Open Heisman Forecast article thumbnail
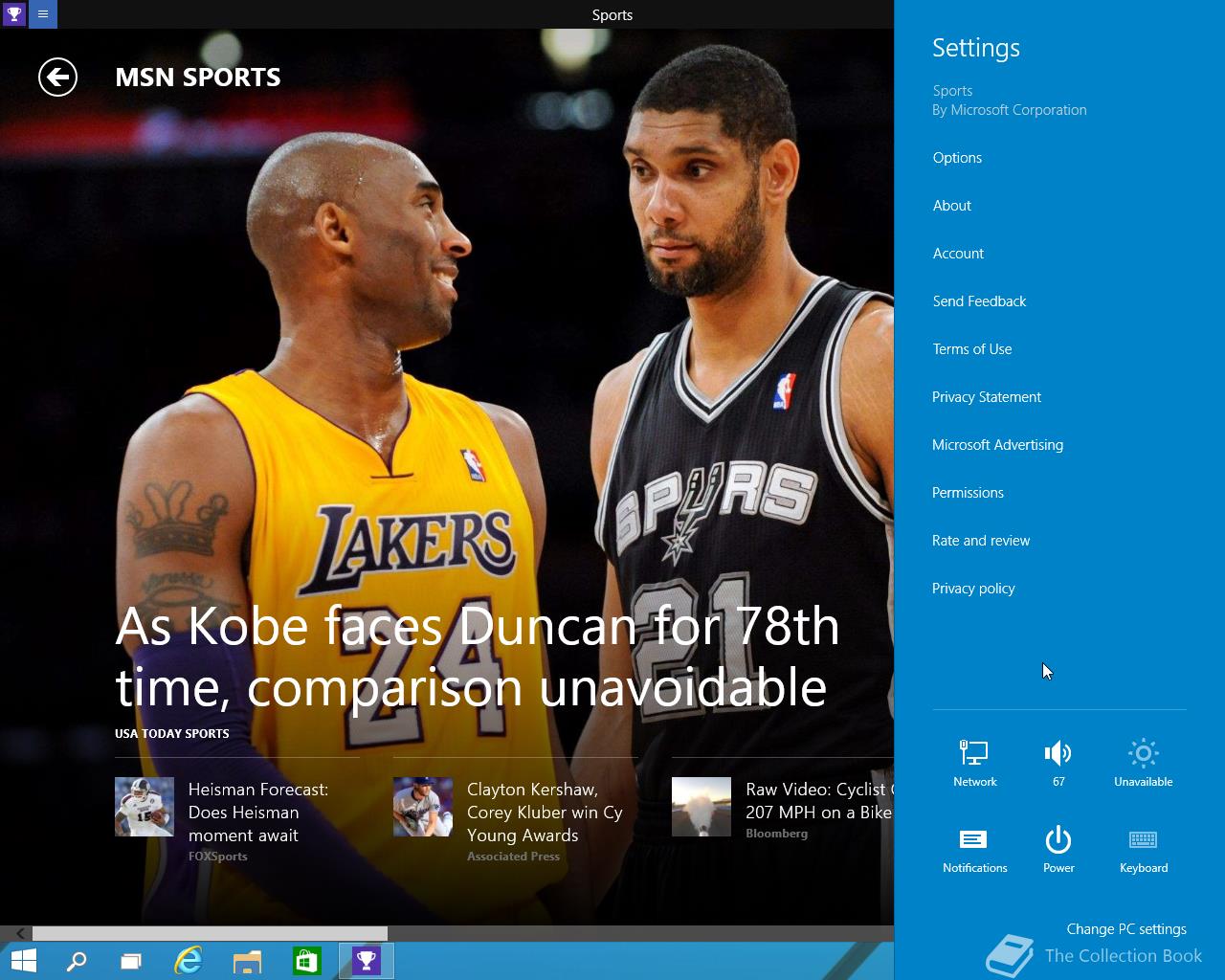Image resolution: width=1225 pixels, height=980 pixels. (x=145, y=807)
